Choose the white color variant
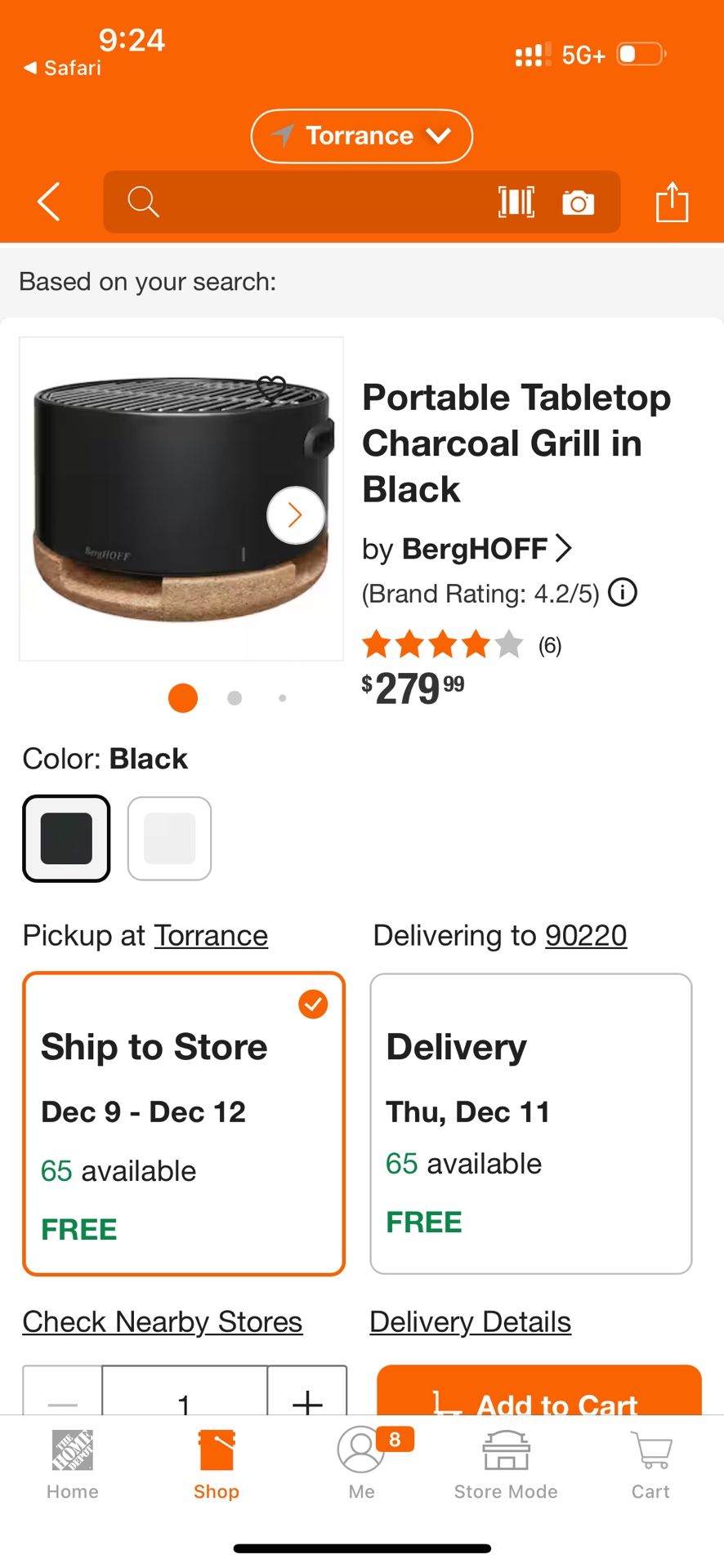 pyautogui.click(x=169, y=839)
